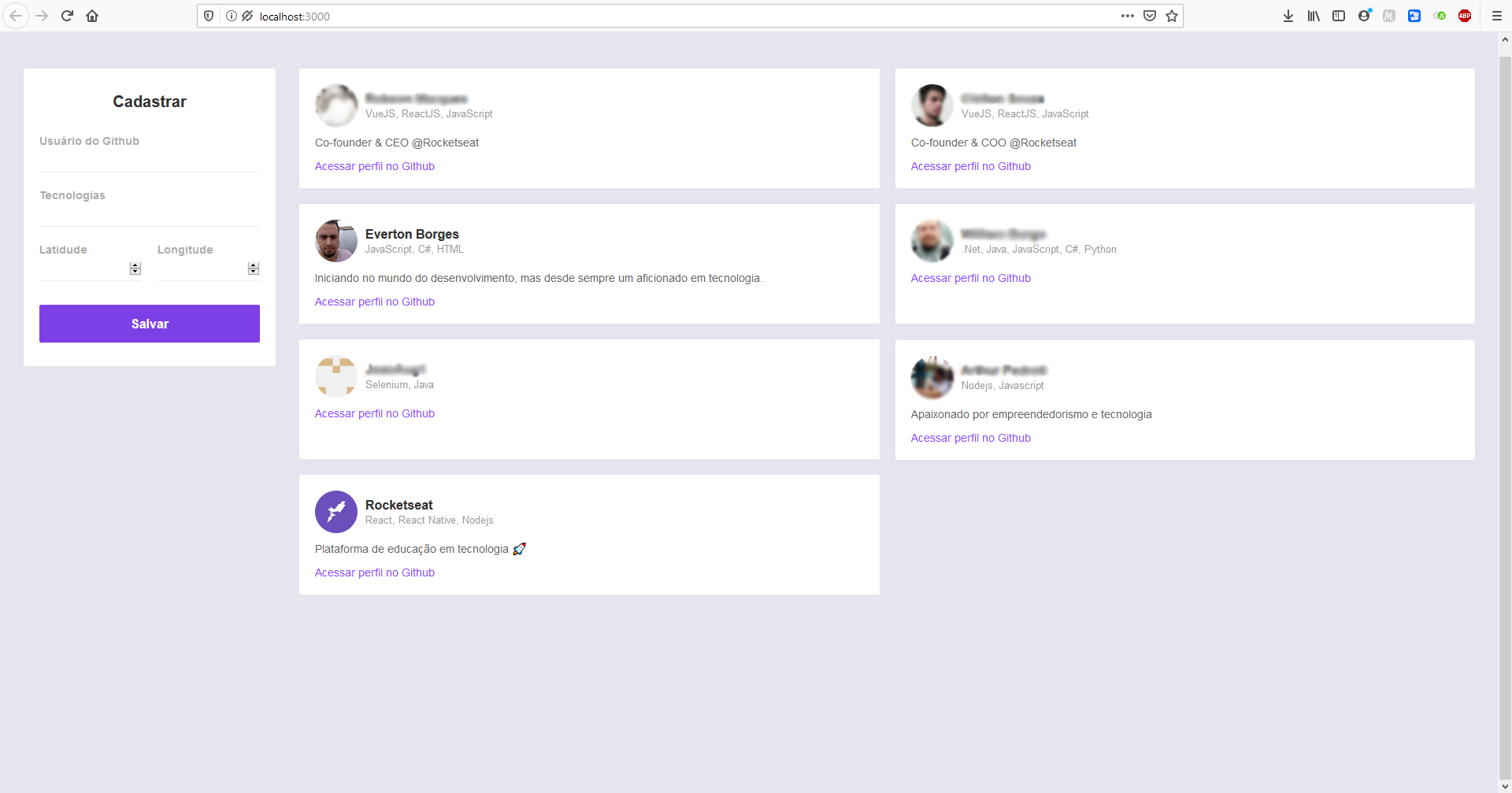This screenshot has height=793, width=1512.
Task: Open Everton Borges' Github profile link
Action: coord(375,302)
